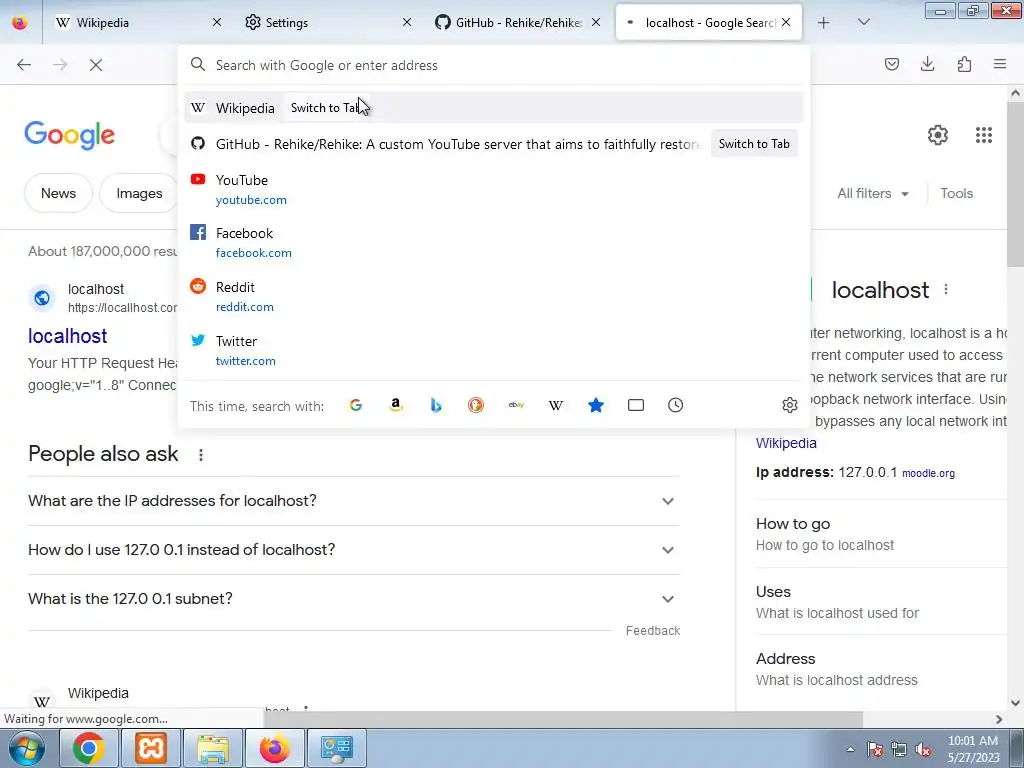
Task: Search history using the clock icon
Action: point(675,406)
